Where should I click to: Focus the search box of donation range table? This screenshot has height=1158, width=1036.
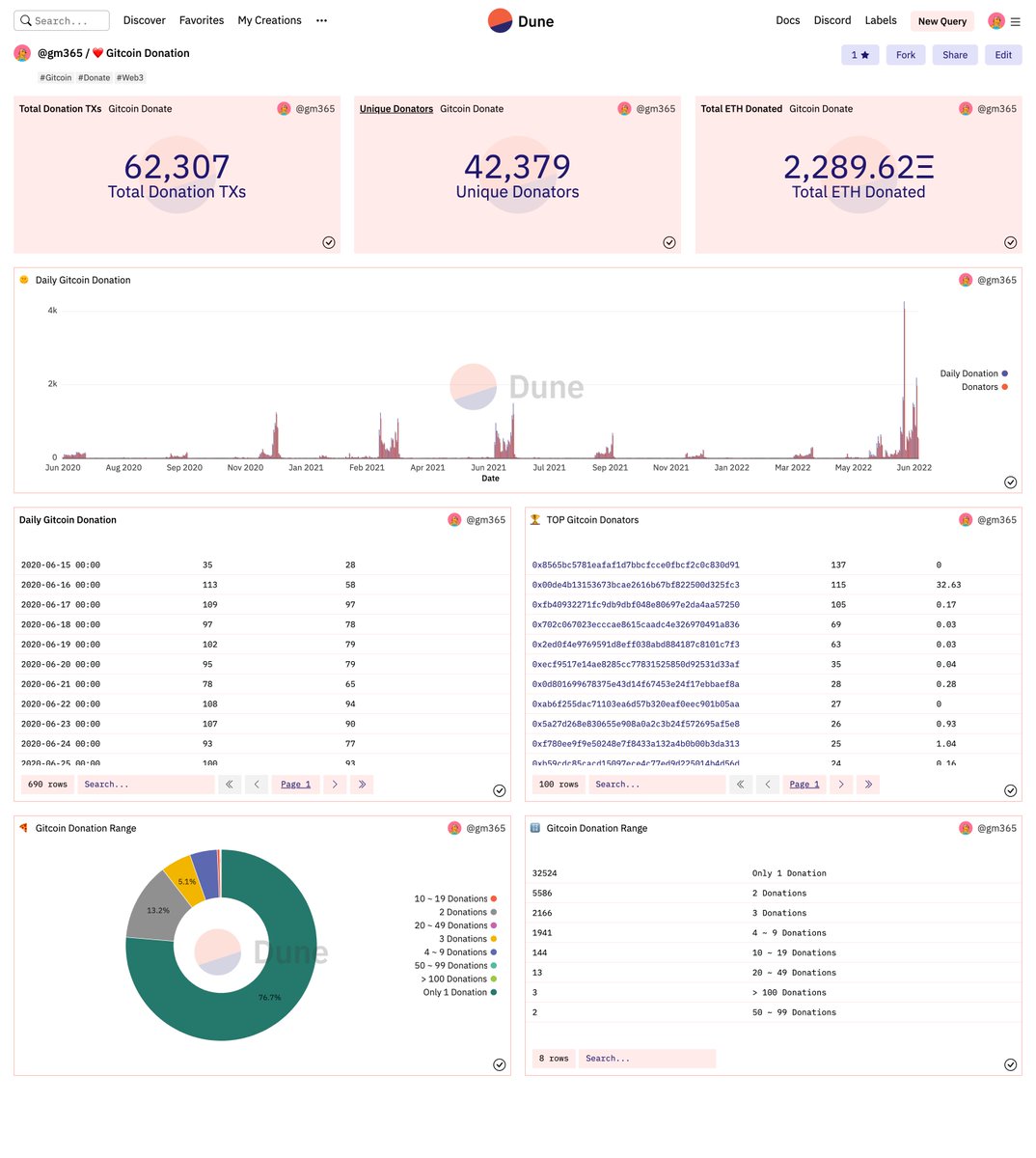pyautogui.click(x=648, y=1059)
